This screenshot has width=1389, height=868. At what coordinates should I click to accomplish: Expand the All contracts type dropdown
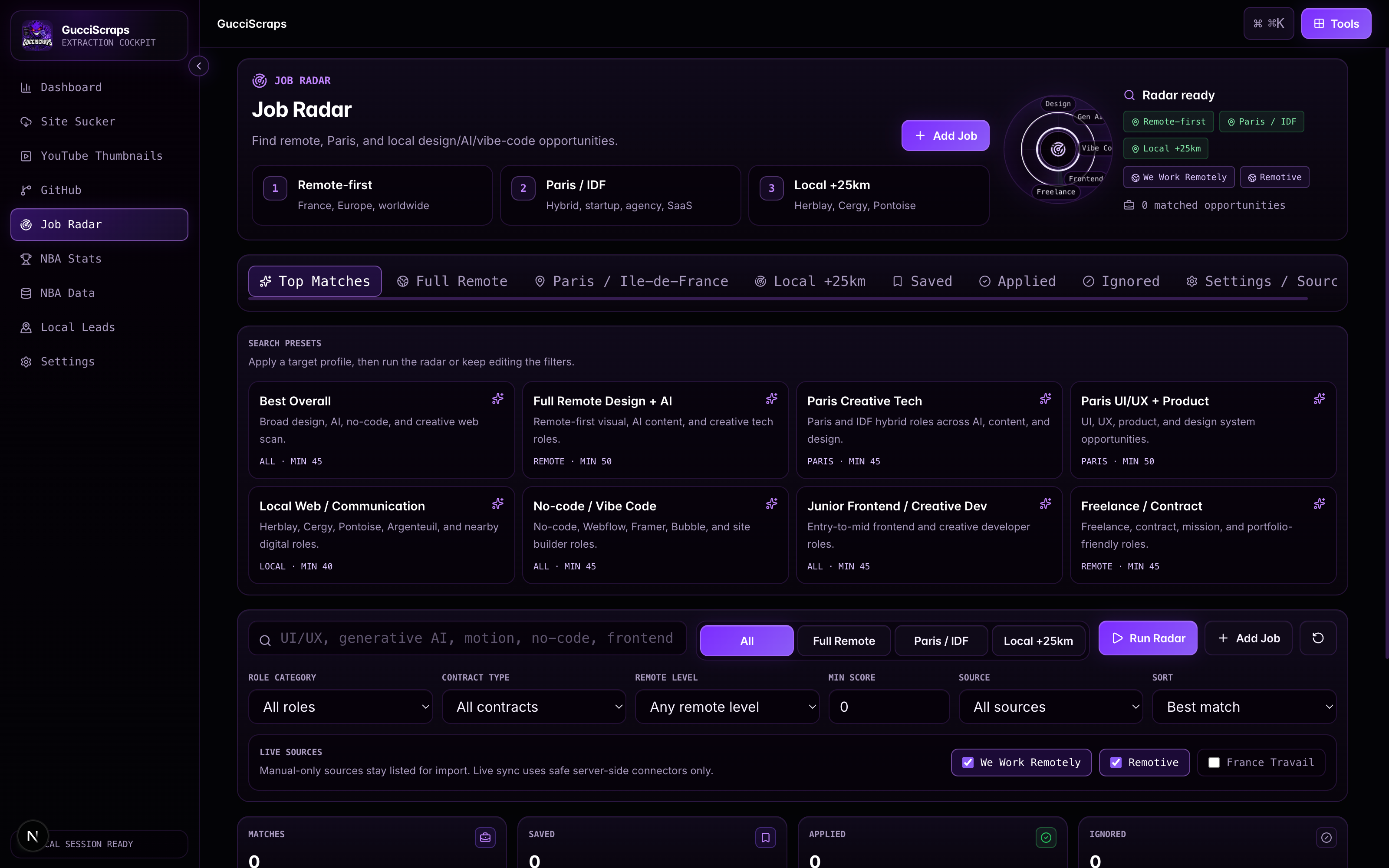point(534,707)
